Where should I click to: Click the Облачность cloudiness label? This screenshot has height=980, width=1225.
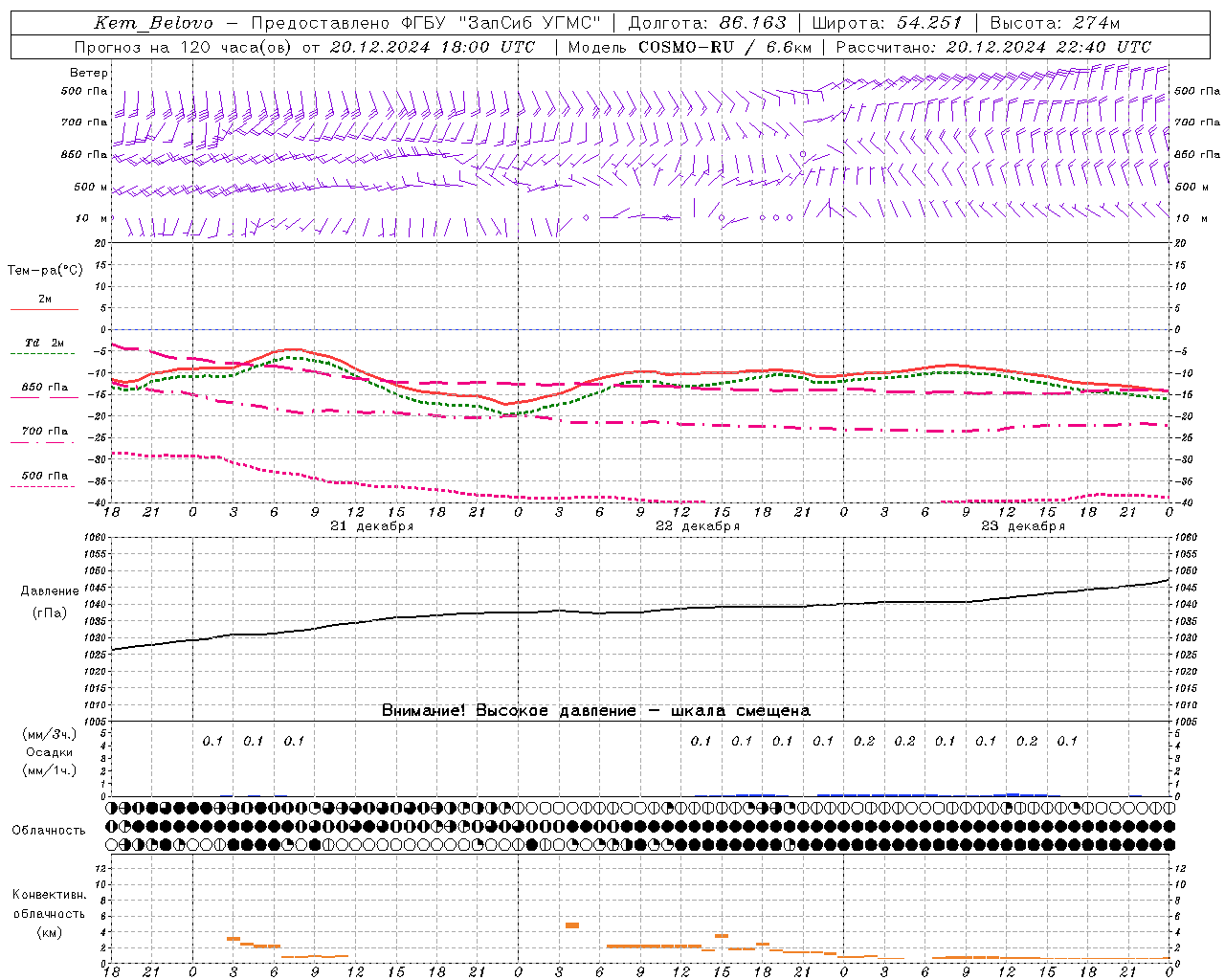[49, 830]
